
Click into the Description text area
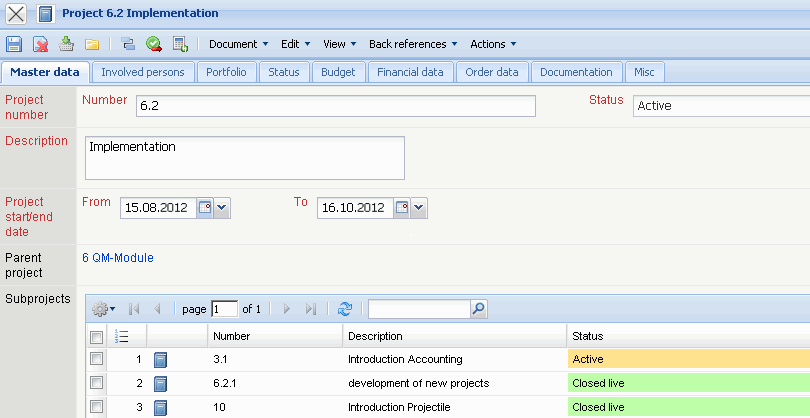[x=244, y=158]
